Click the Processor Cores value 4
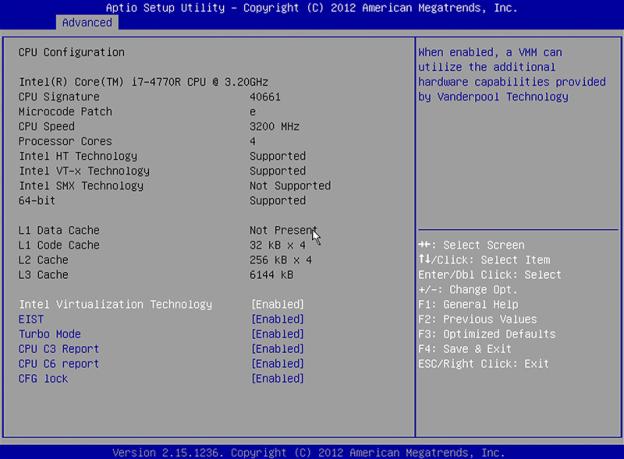624x459 pixels. tap(253, 141)
